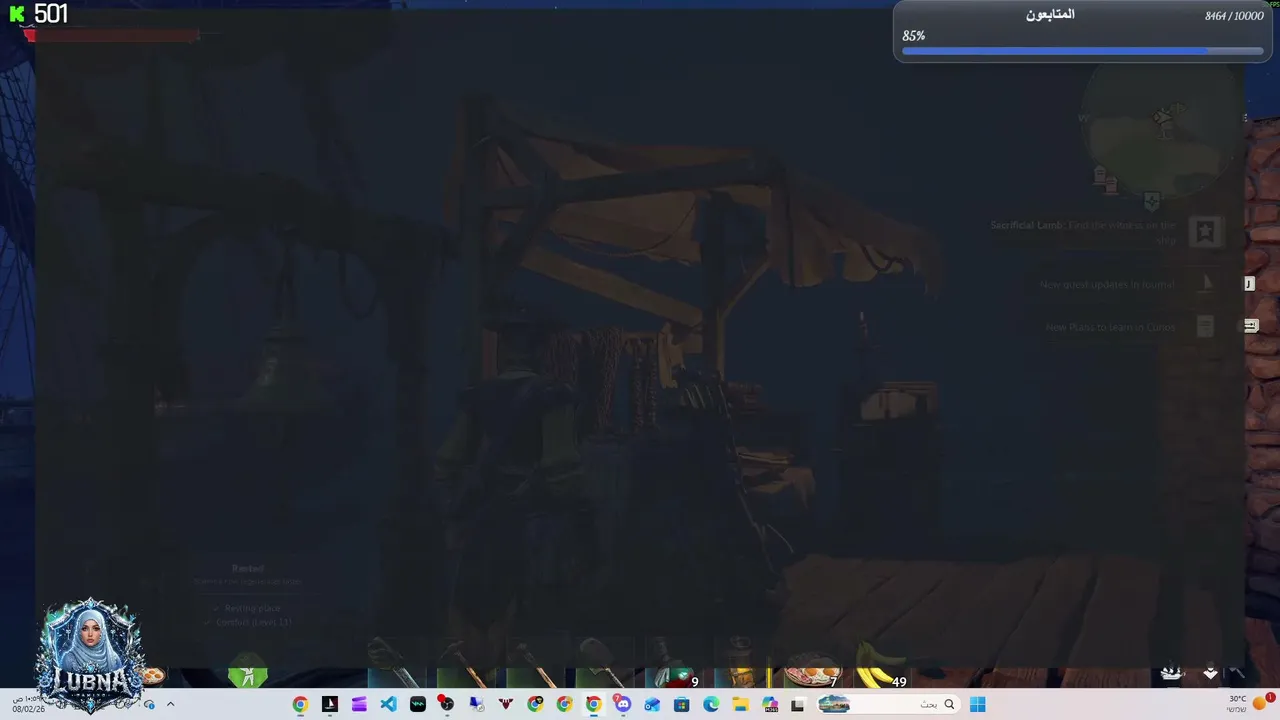Click the plans document notification icon
This screenshot has height=720, width=1280.
[x=1205, y=326]
